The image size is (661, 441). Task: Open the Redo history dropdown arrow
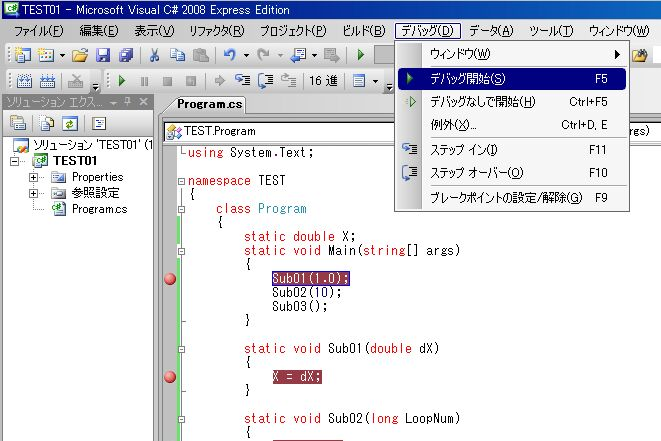click(280, 55)
